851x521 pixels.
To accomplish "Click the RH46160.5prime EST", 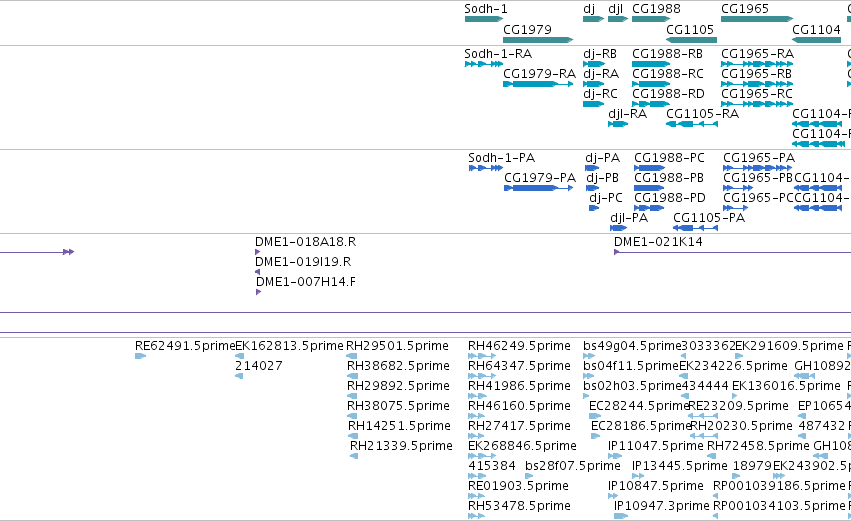I will [477, 417].
